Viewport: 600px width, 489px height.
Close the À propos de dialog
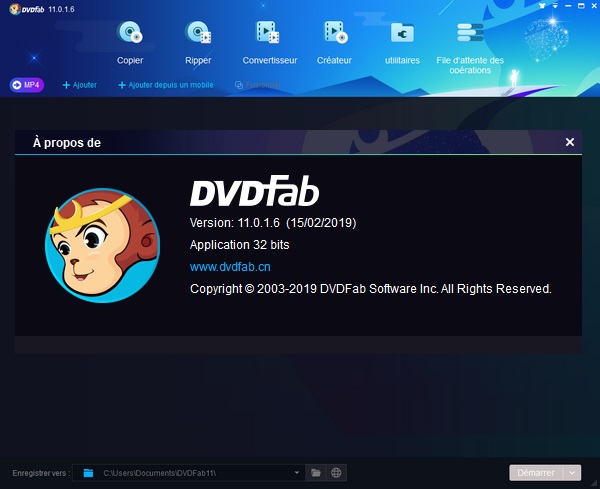(570, 142)
